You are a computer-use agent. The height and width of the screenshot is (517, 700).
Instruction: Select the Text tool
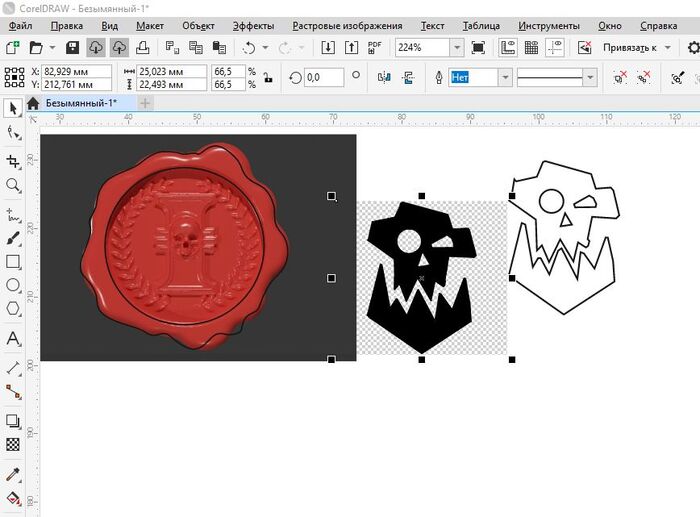[13, 340]
